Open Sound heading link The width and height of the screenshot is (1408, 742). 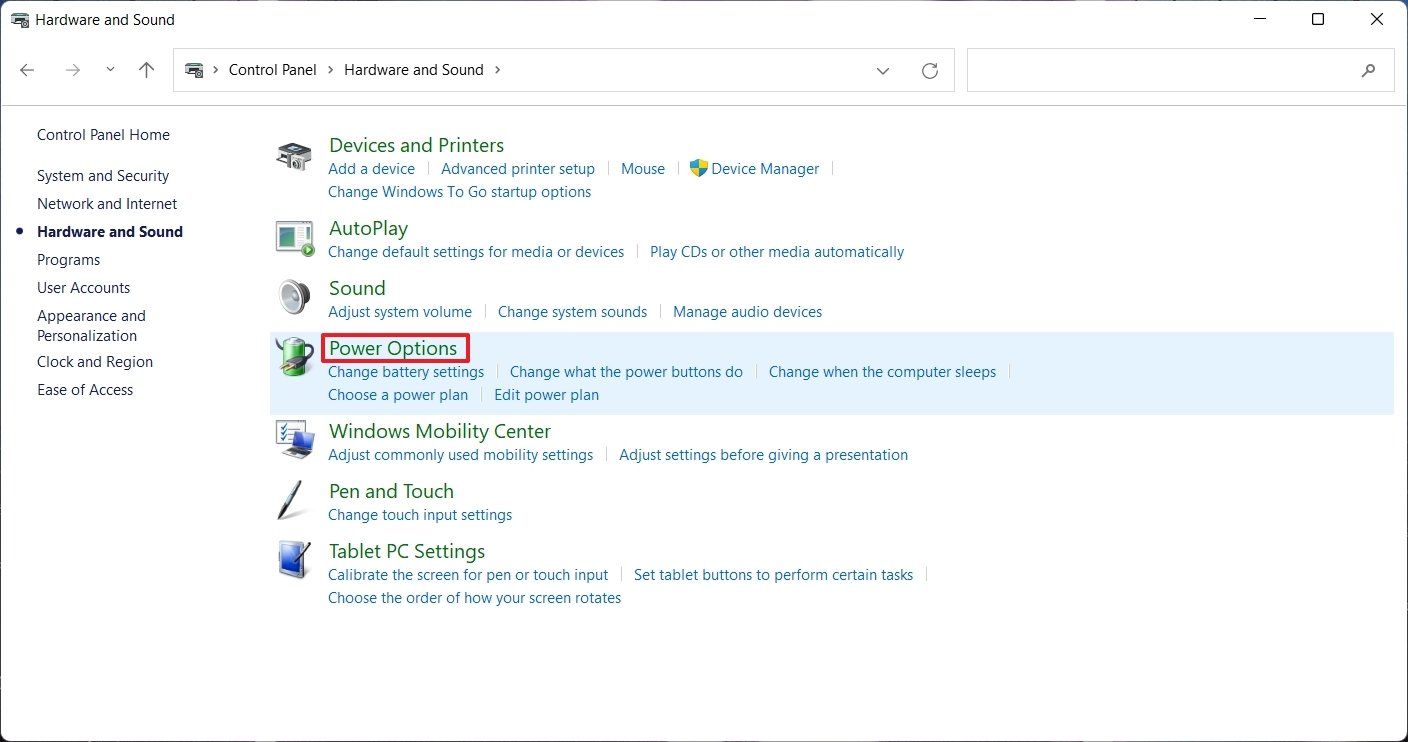coord(357,288)
